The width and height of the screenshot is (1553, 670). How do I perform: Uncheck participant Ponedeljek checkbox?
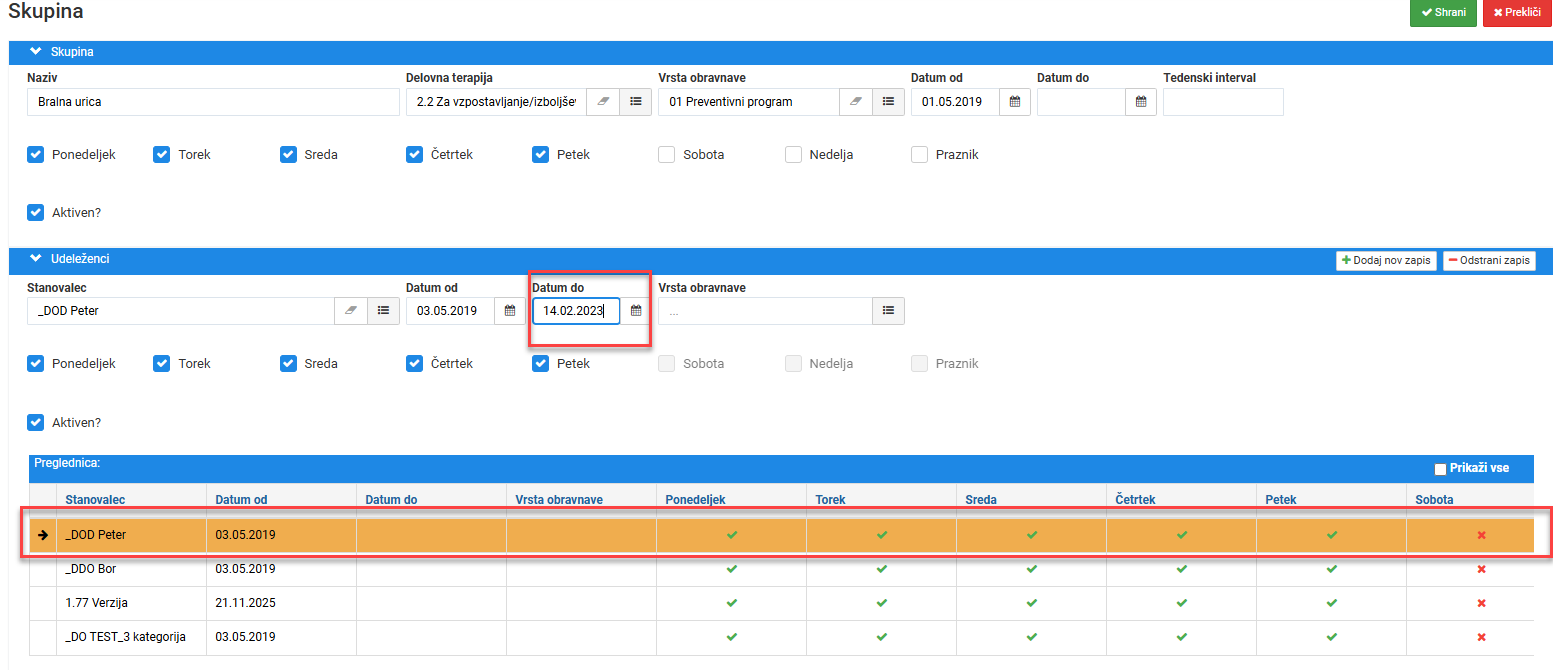pyautogui.click(x=35, y=363)
